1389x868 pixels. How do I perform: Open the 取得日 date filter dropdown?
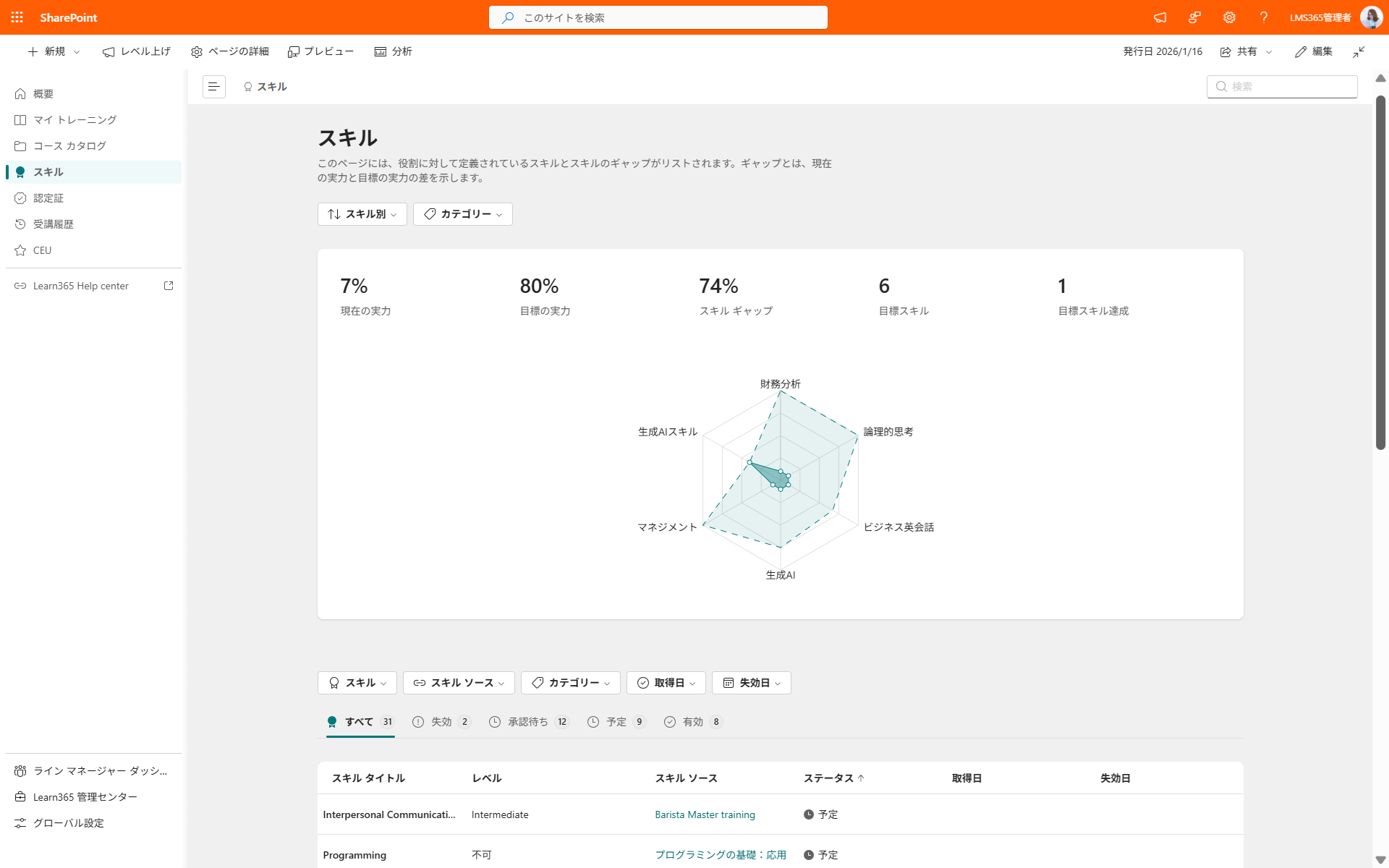(x=666, y=683)
